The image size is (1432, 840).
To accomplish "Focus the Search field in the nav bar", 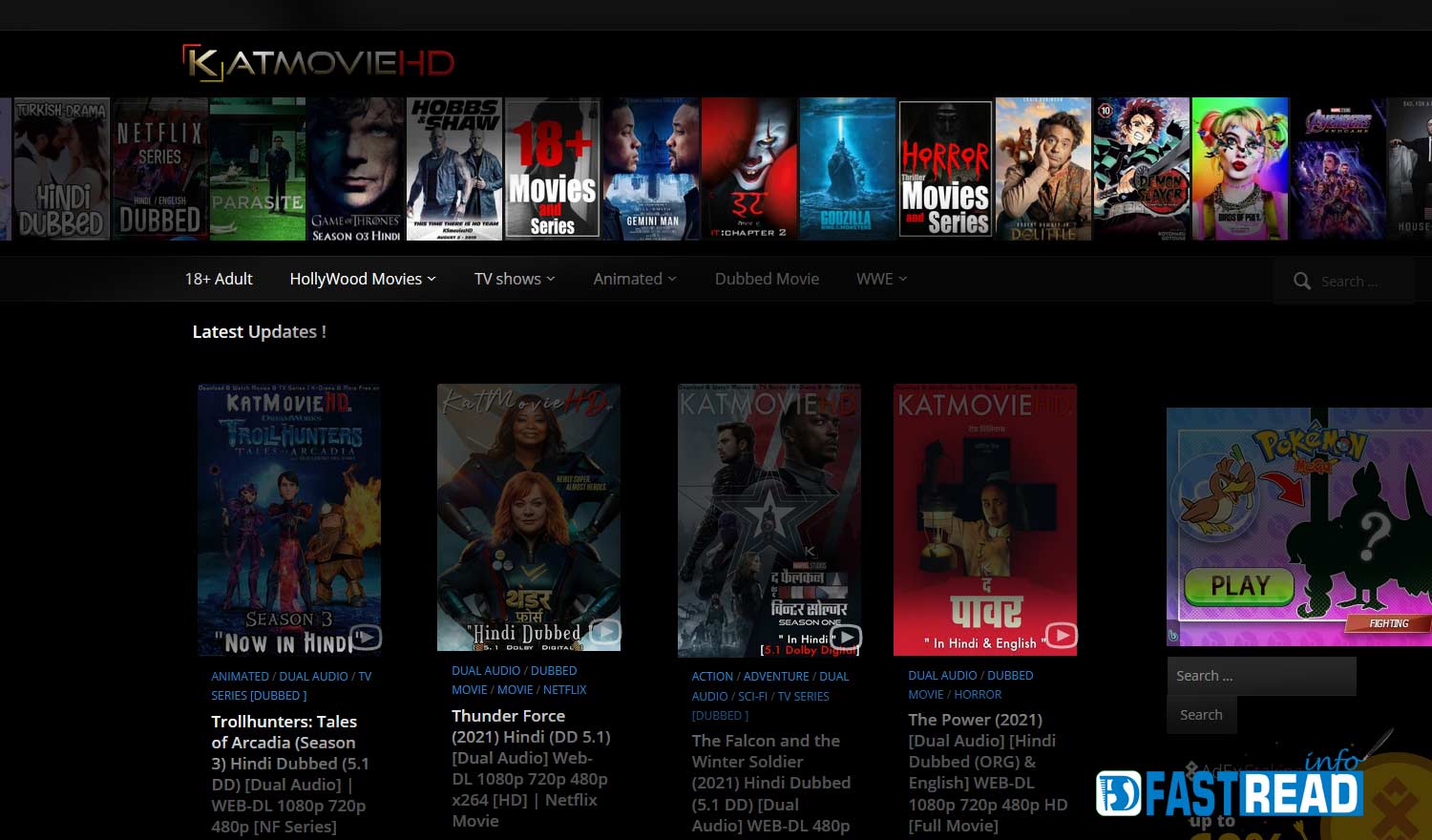I will click(x=1344, y=281).
